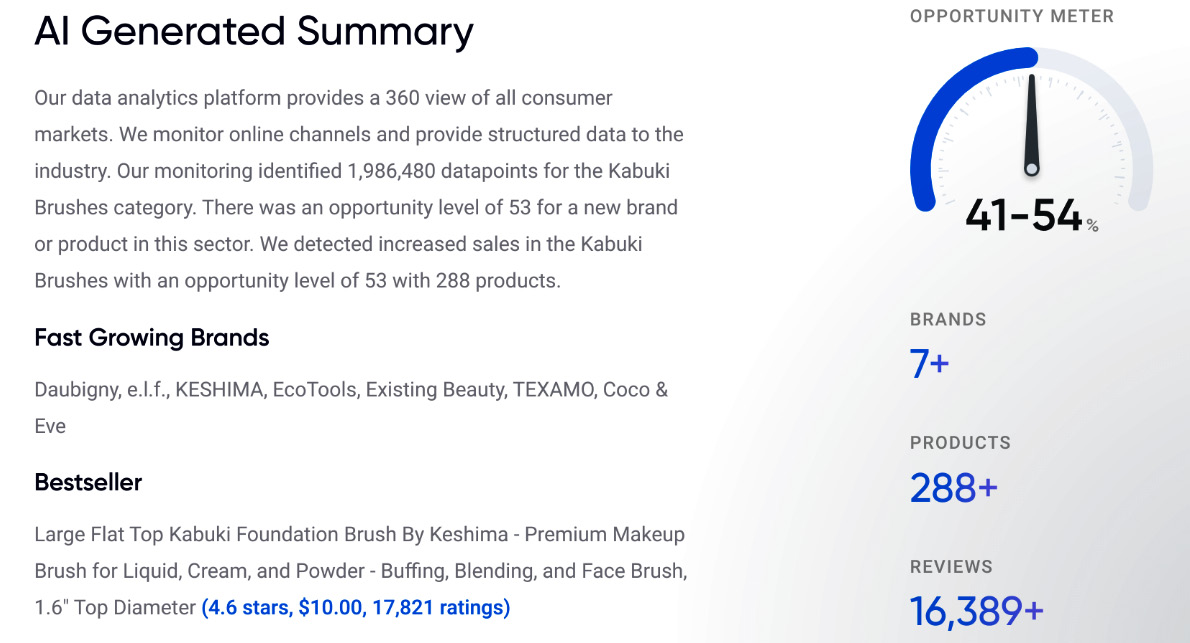1190x643 pixels.
Task: Click the BRANDS label
Action: click(948, 319)
